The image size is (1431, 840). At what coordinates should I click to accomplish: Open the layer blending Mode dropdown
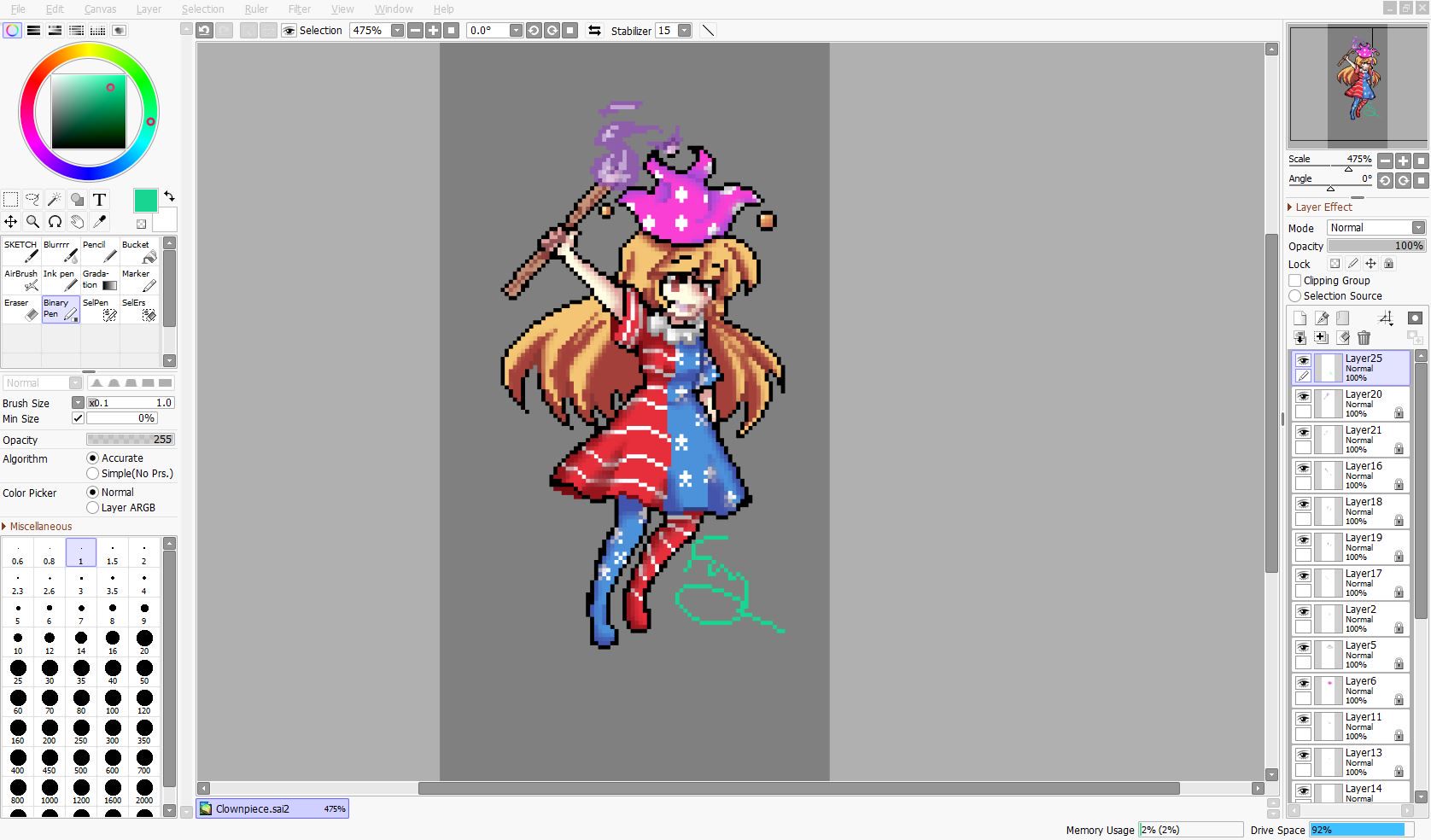point(1418,227)
